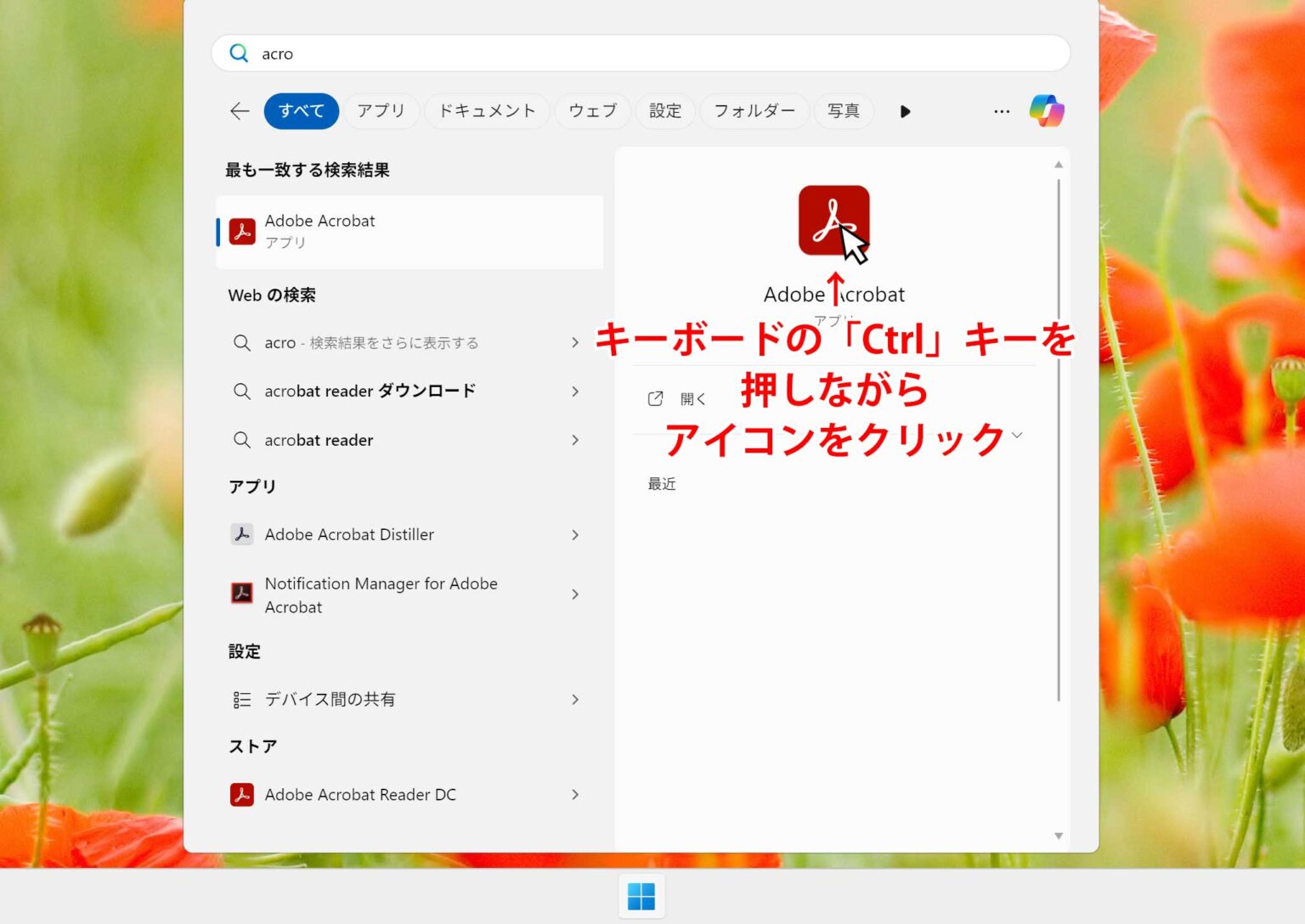Select Notification Manager for Adobe Acrobat result
The height and width of the screenshot is (924, 1305).
click(380, 594)
